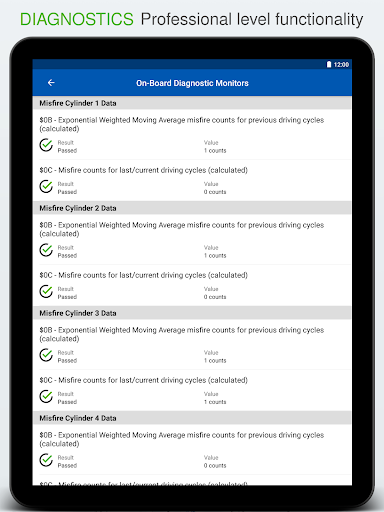Image resolution: width=384 pixels, height=512 pixels.
Task: Select the Misfire Cylinder 4 Data header
Action: (192, 418)
